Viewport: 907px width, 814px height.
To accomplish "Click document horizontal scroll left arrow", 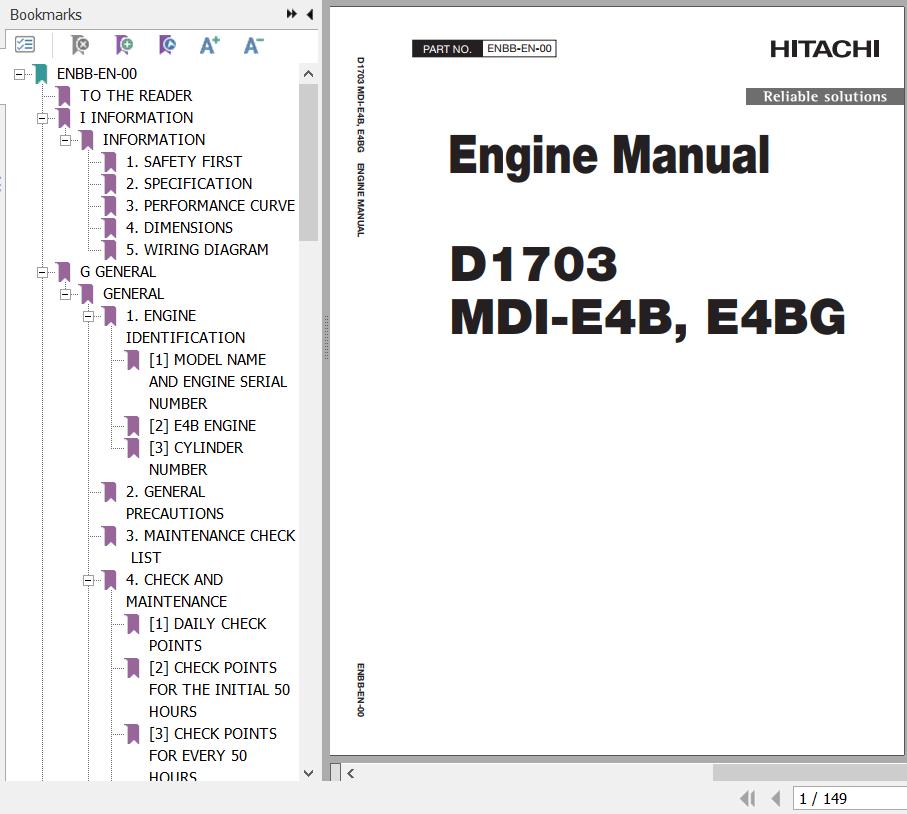I will [351, 772].
